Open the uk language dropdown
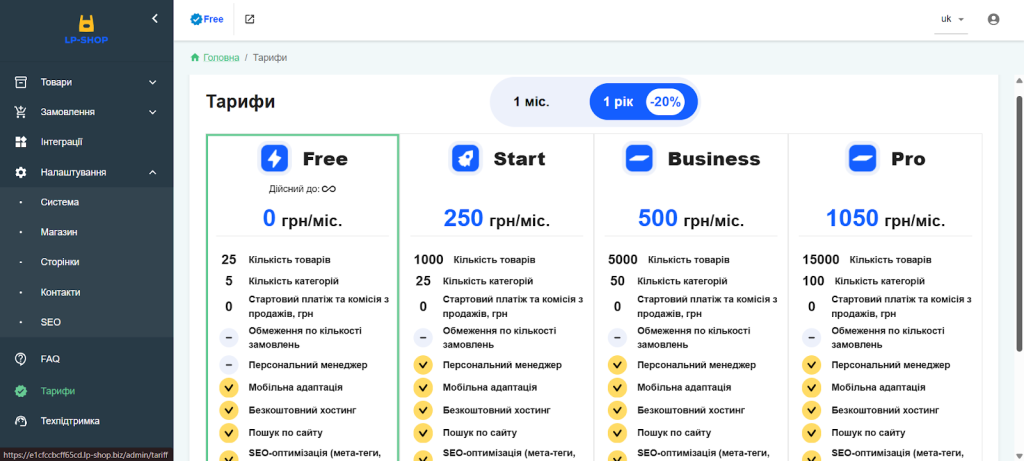 click(x=951, y=19)
